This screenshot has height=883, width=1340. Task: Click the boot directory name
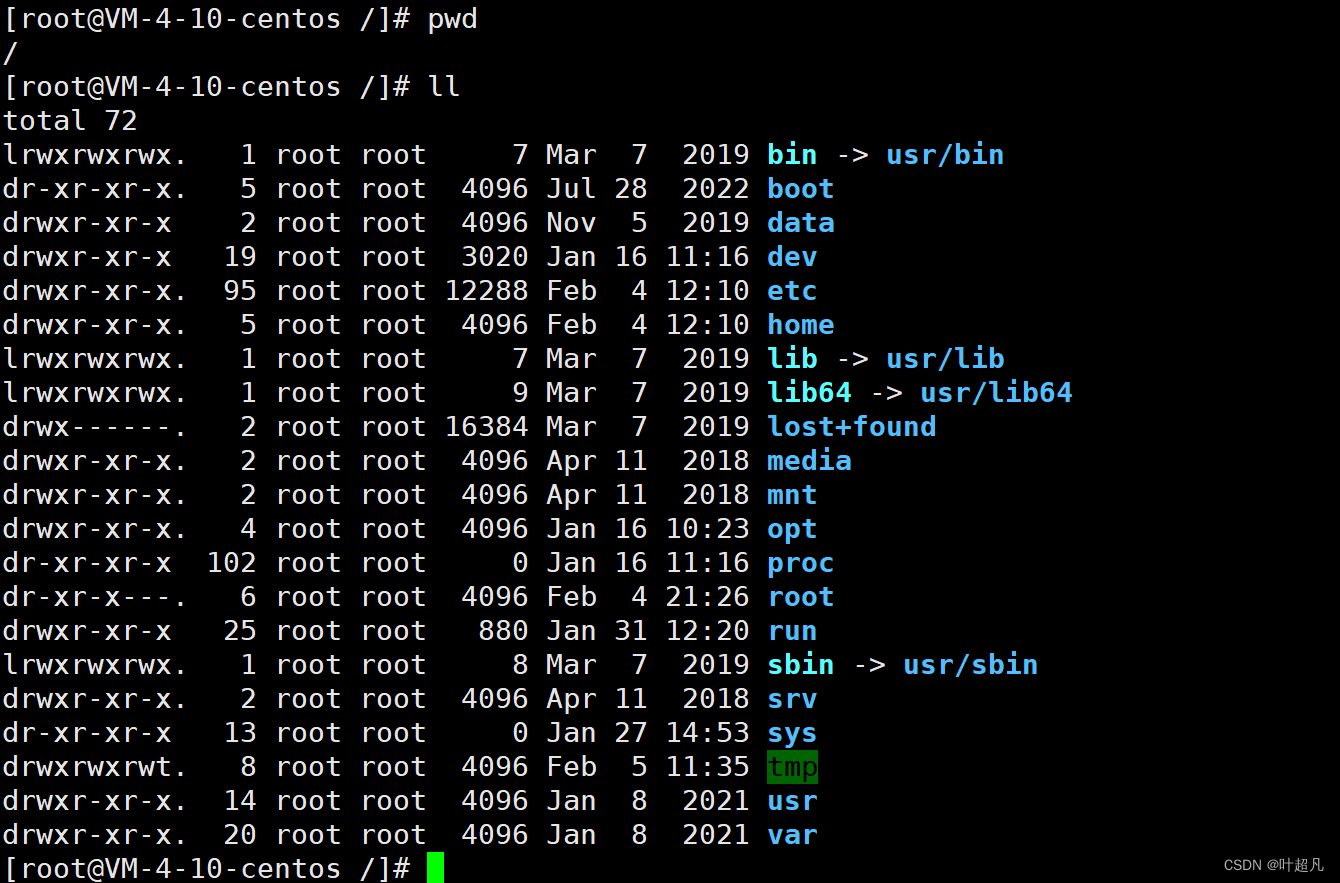pyautogui.click(x=800, y=189)
